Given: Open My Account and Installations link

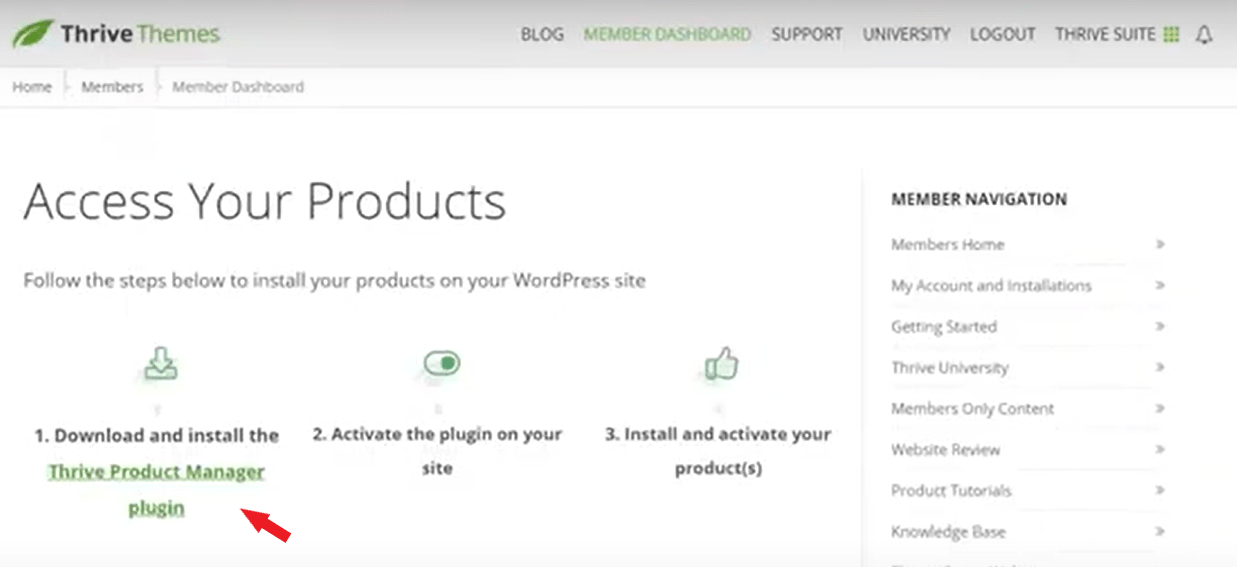Looking at the screenshot, I should coord(991,285).
